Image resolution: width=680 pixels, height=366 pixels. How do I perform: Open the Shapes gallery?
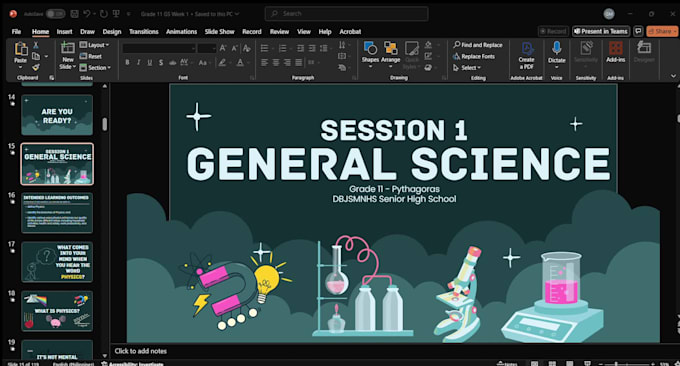click(370, 55)
